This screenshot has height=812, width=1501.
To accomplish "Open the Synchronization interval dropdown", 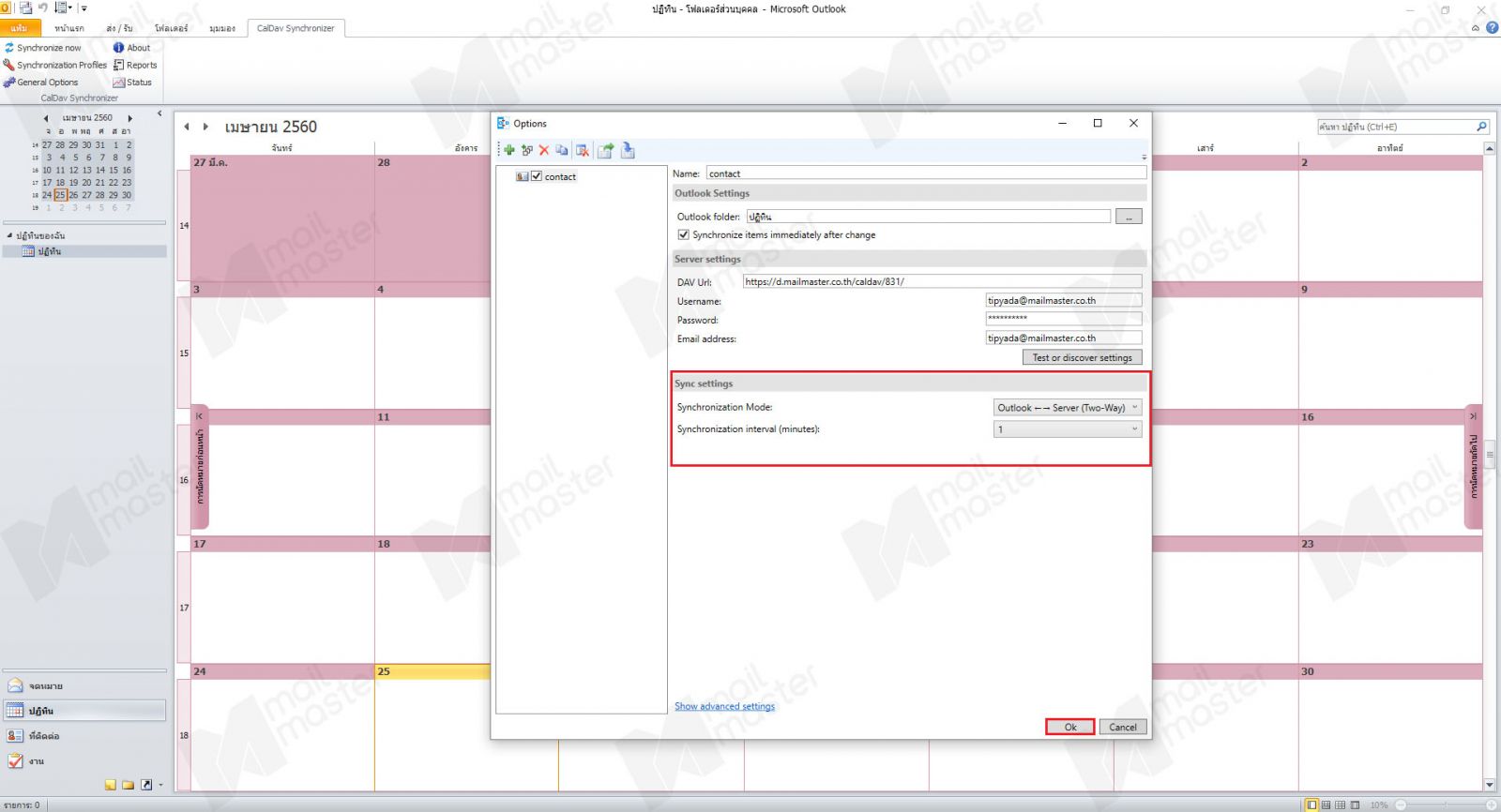I will coord(1068,429).
